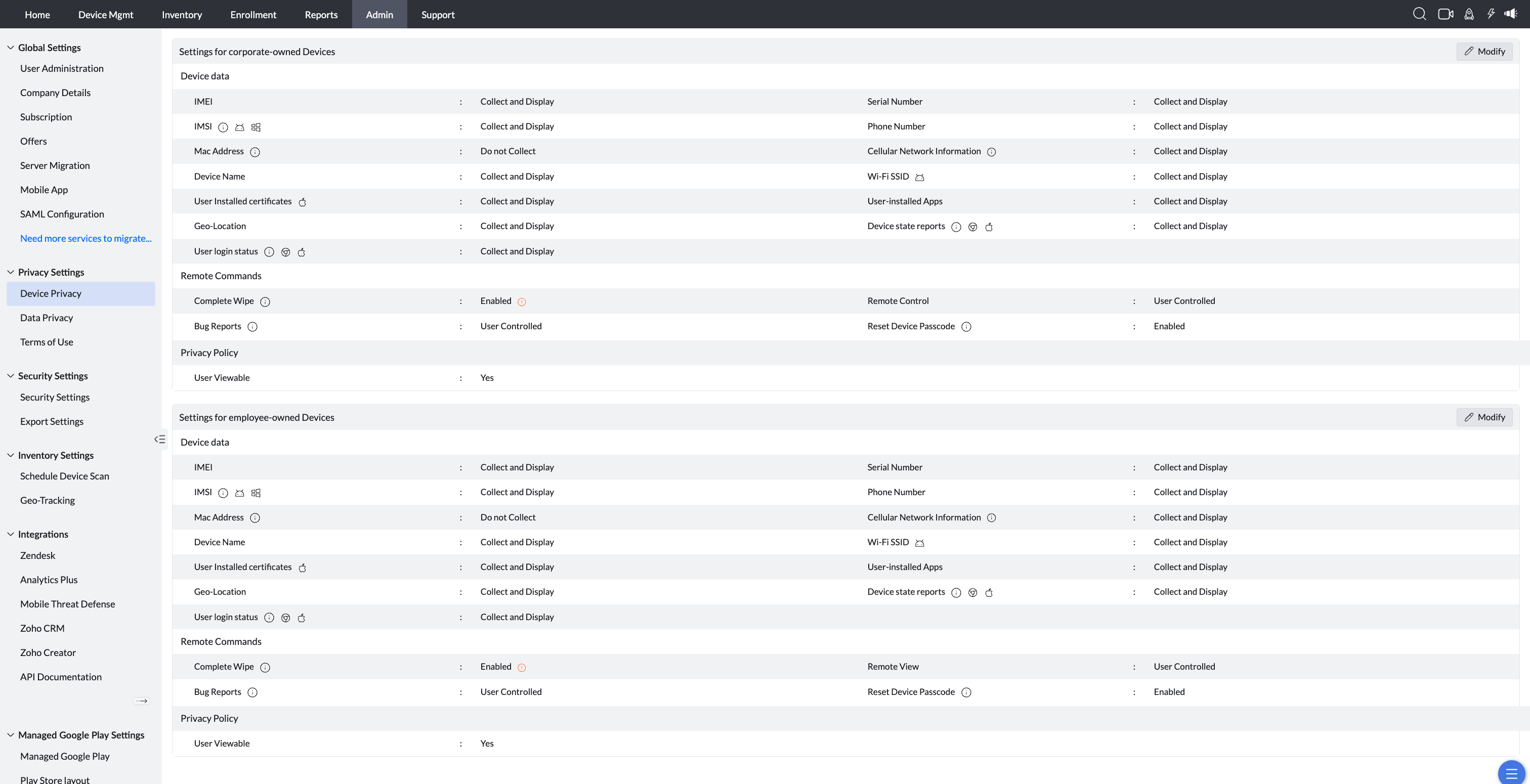Info icon beside employee-owned Reset Device Passcode
Viewport: 1530px width, 784px height.
[x=966, y=692]
